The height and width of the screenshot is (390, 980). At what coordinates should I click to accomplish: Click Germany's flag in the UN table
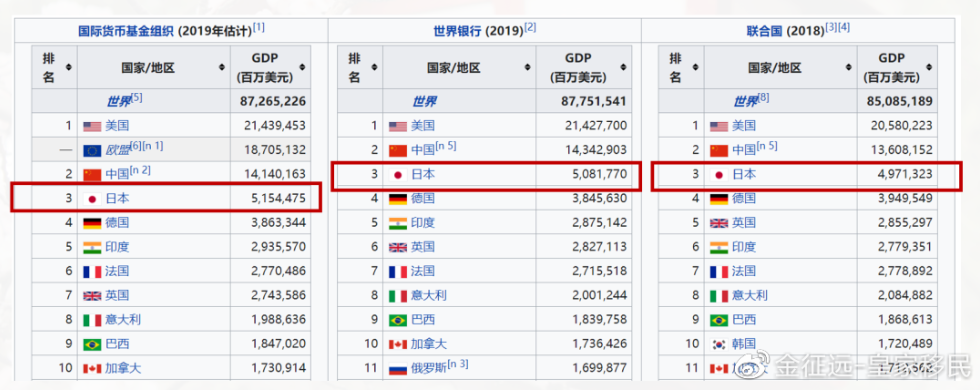point(719,199)
